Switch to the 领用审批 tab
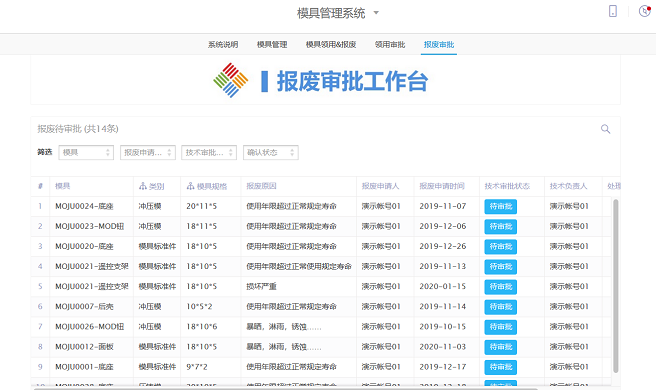 point(390,44)
